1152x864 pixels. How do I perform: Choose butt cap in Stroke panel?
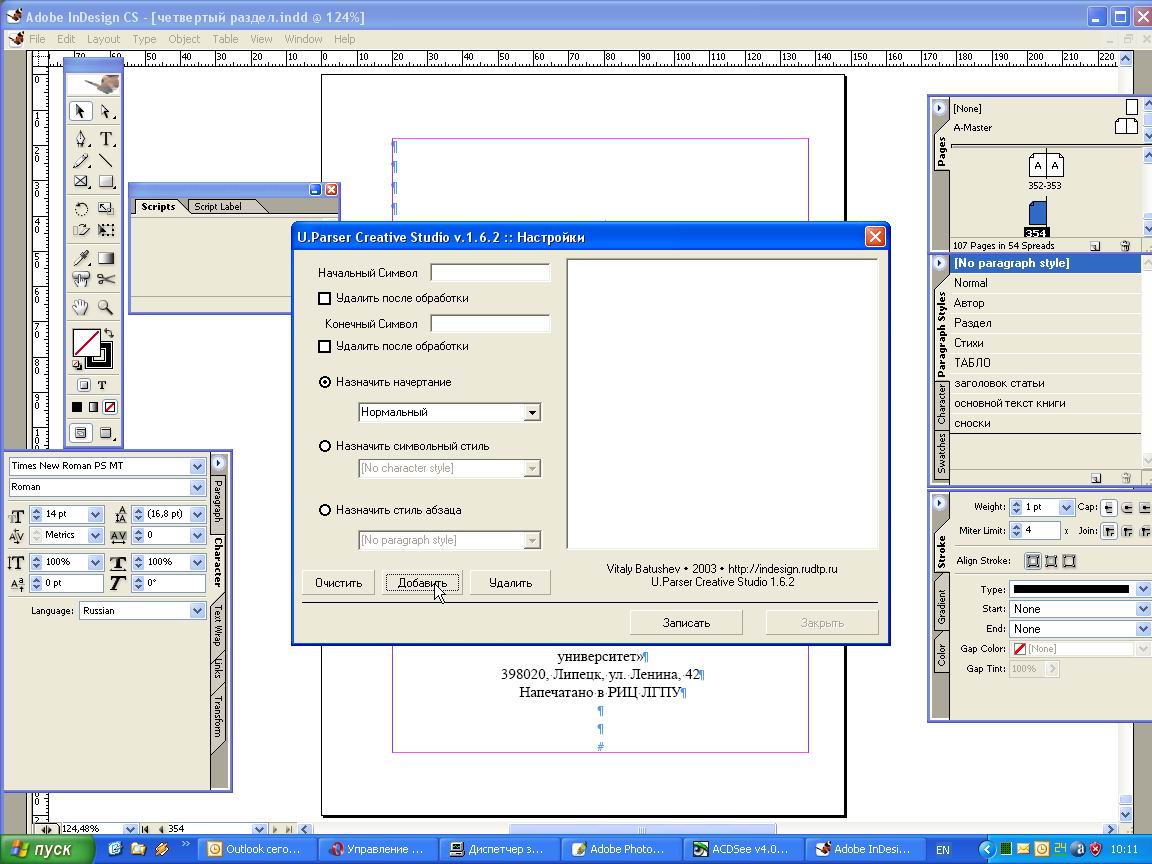(1109, 508)
